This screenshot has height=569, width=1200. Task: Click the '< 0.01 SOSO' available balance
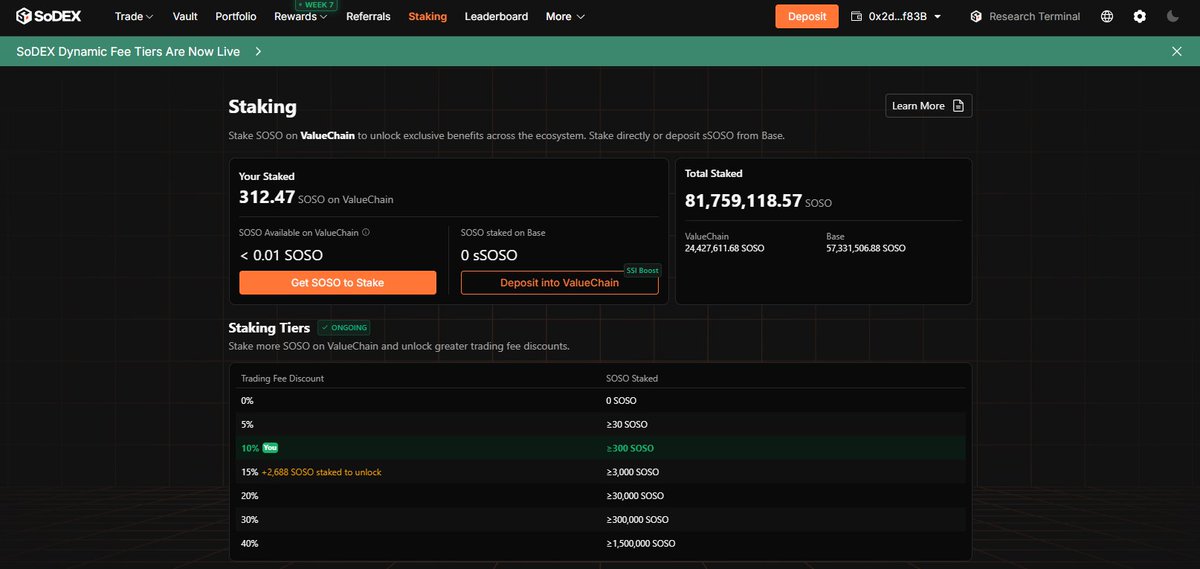(281, 255)
